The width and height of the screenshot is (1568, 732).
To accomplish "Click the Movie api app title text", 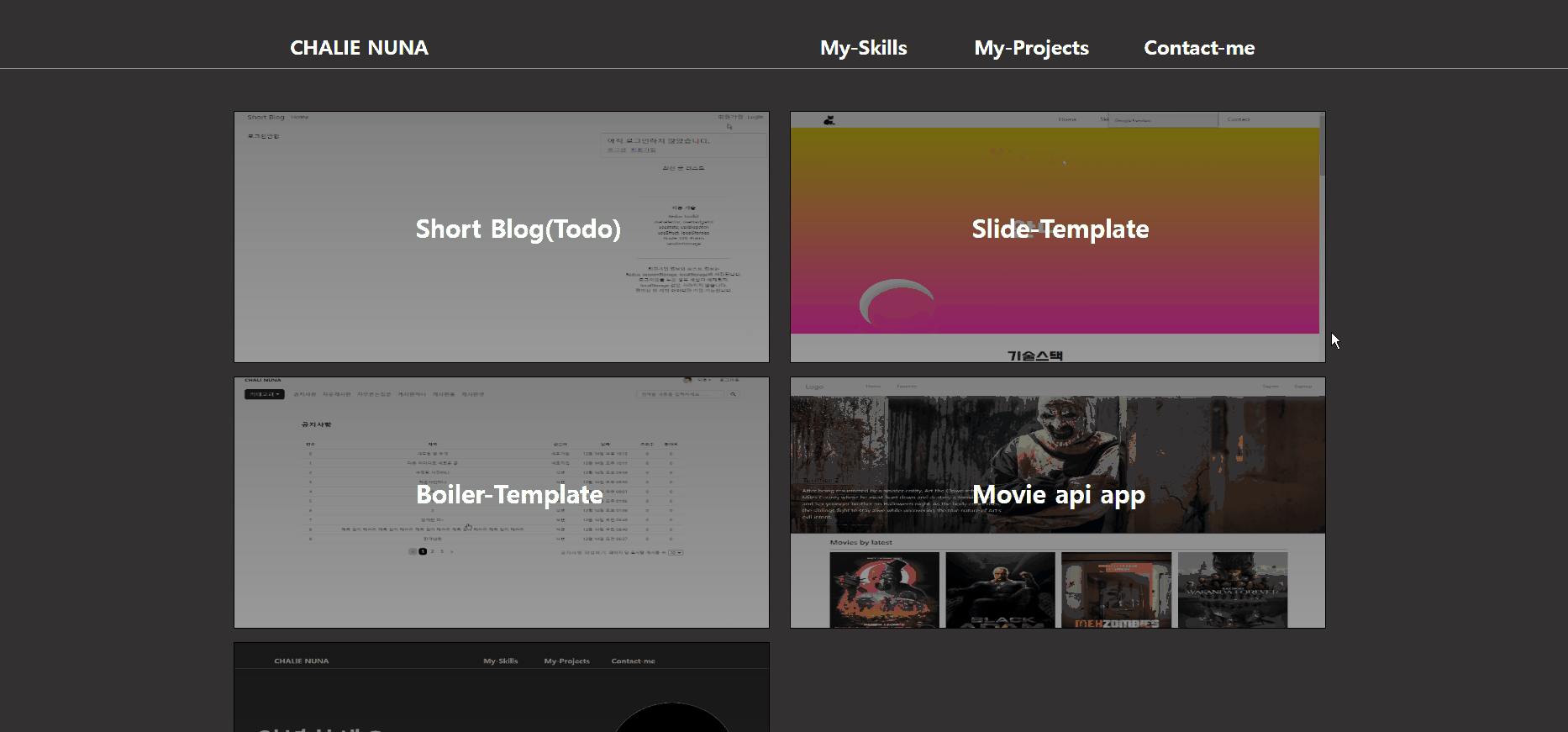I will [1059, 495].
